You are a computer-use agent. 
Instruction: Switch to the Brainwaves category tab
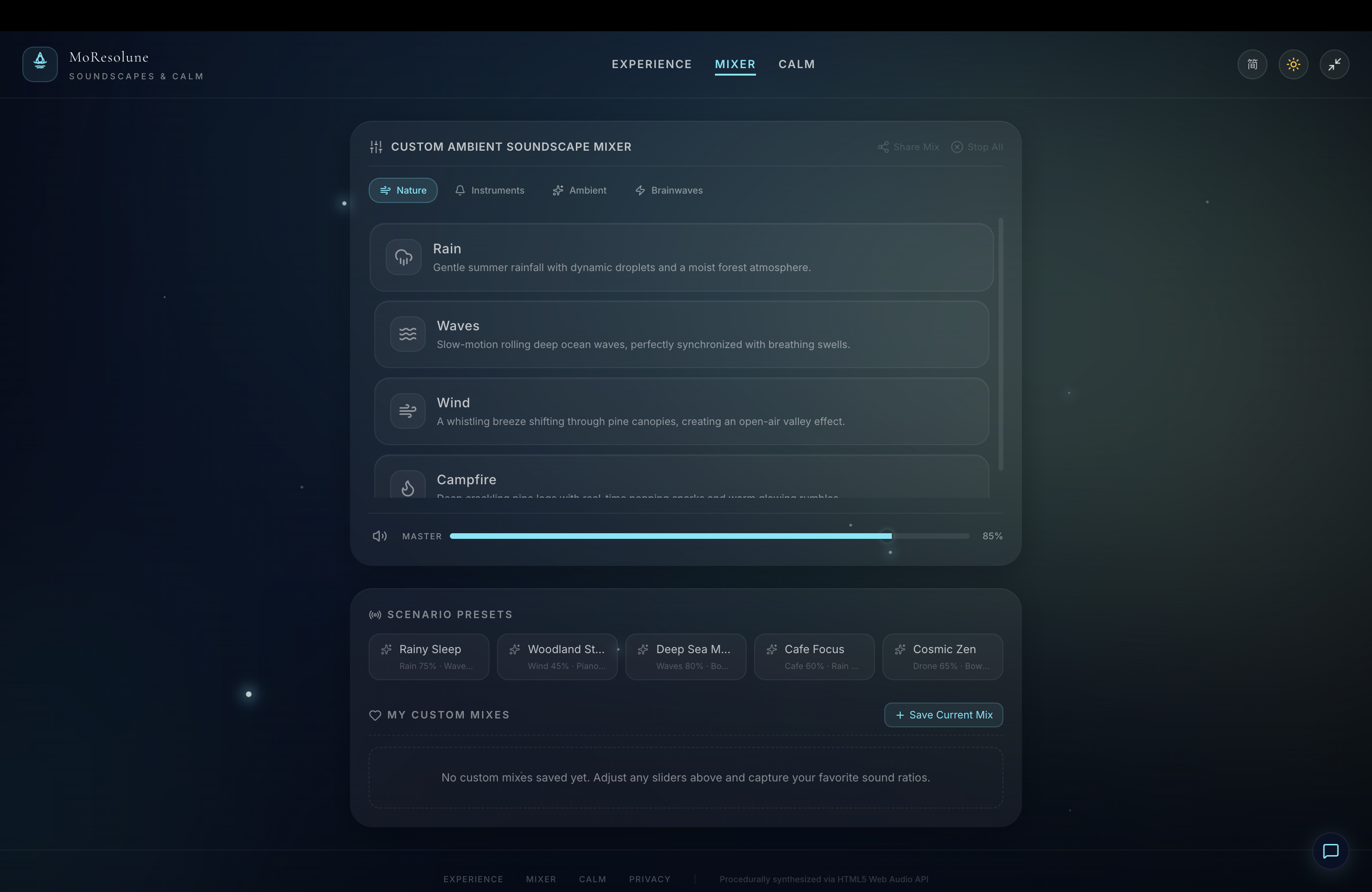point(669,190)
